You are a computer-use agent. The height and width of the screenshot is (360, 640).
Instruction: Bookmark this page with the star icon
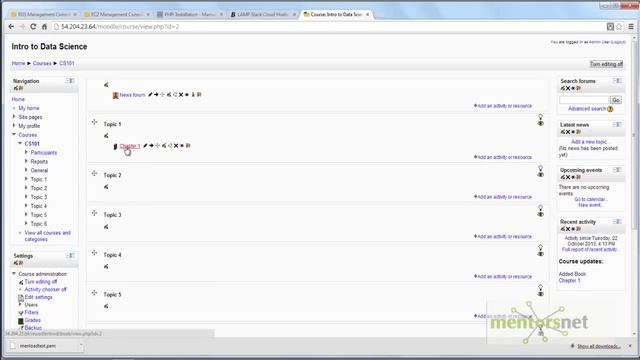[x=619, y=27]
